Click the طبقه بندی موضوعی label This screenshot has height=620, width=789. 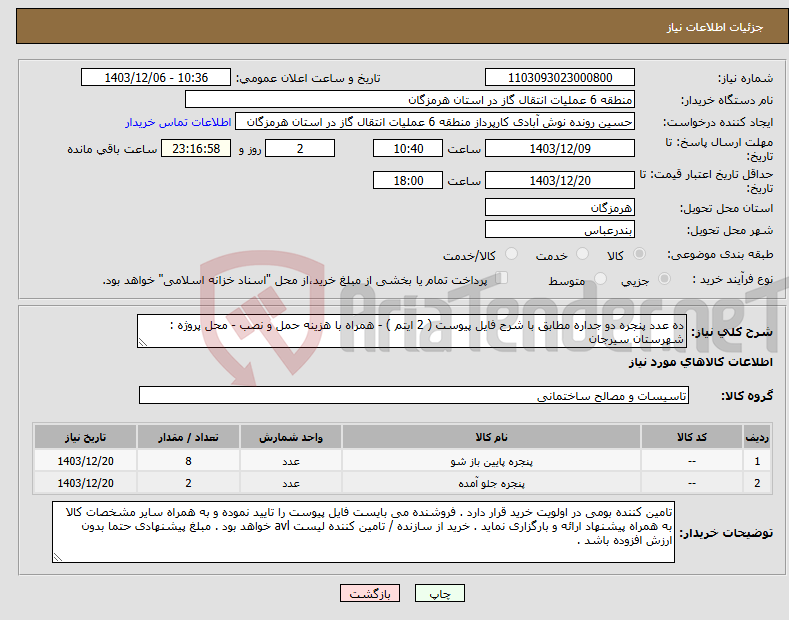720,254
